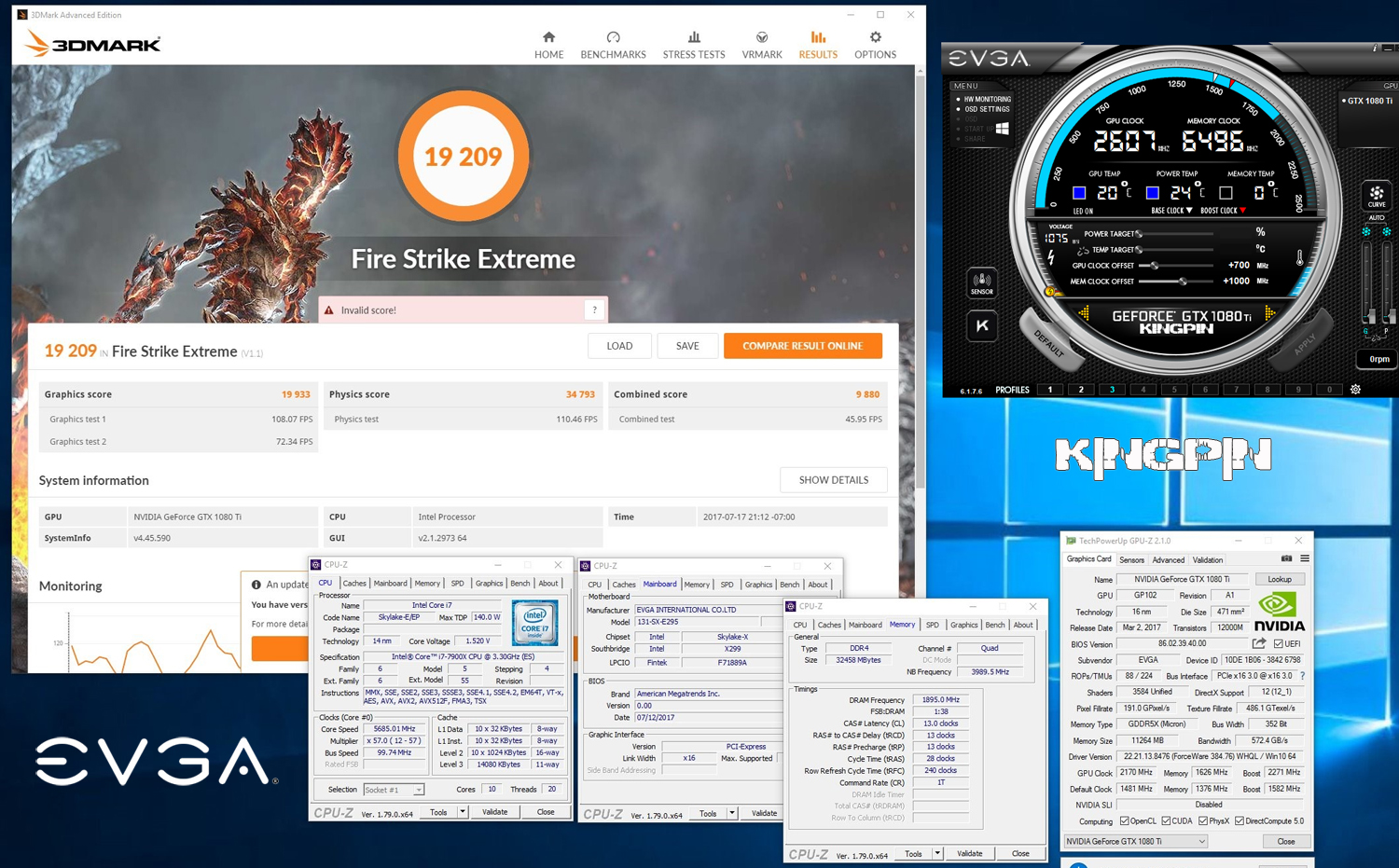Click the thermometer icon in EVGA Precision
Image resolution: width=1399 pixels, height=868 pixels.
point(1299,259)
